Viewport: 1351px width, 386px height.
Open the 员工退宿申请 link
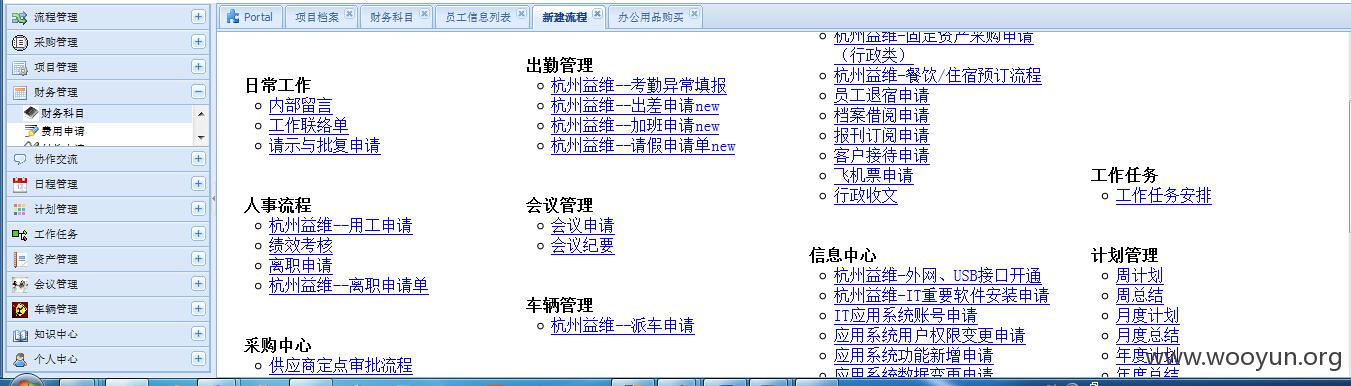pos(881,95)
